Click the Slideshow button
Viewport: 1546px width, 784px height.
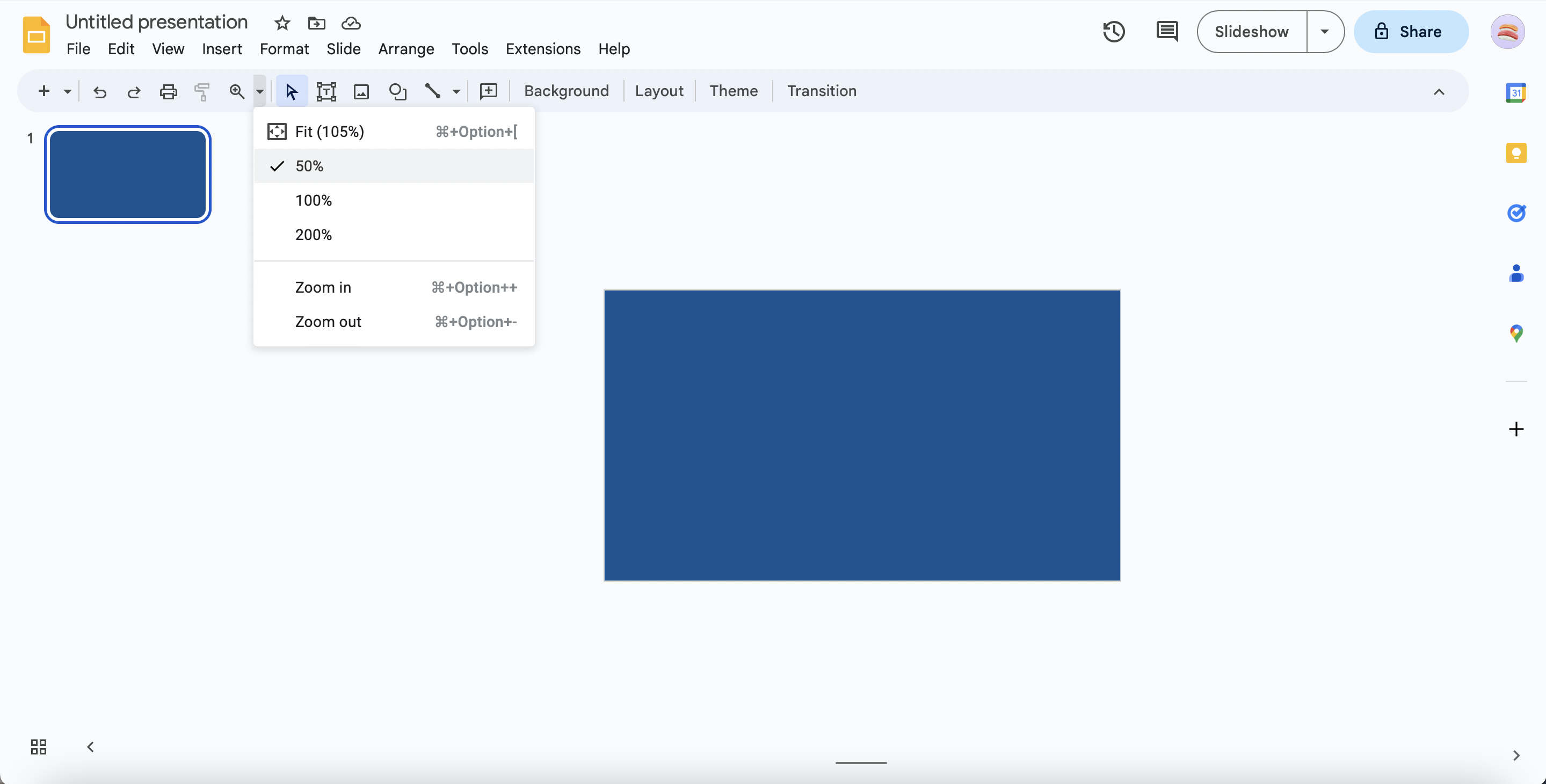pos(1252,31)
